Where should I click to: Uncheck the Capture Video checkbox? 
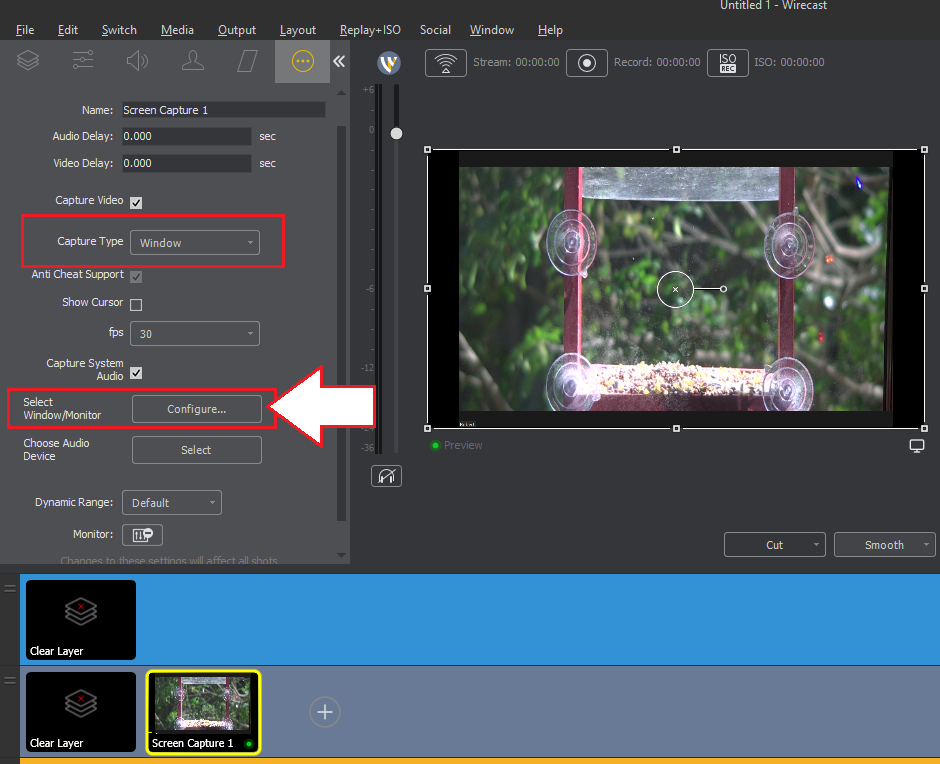coord(138,200)
